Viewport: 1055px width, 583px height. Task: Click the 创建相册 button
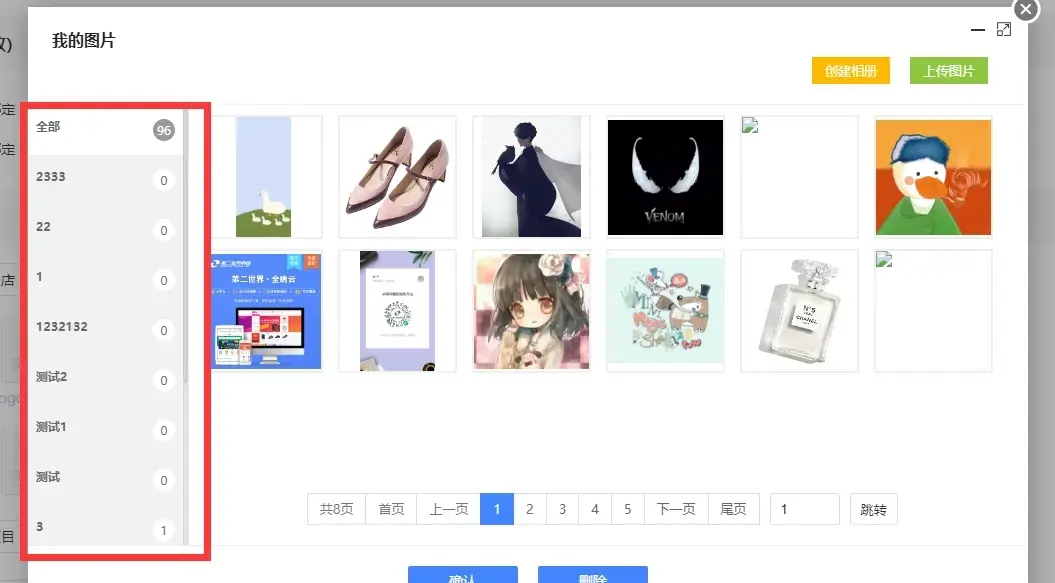(850, 71)
